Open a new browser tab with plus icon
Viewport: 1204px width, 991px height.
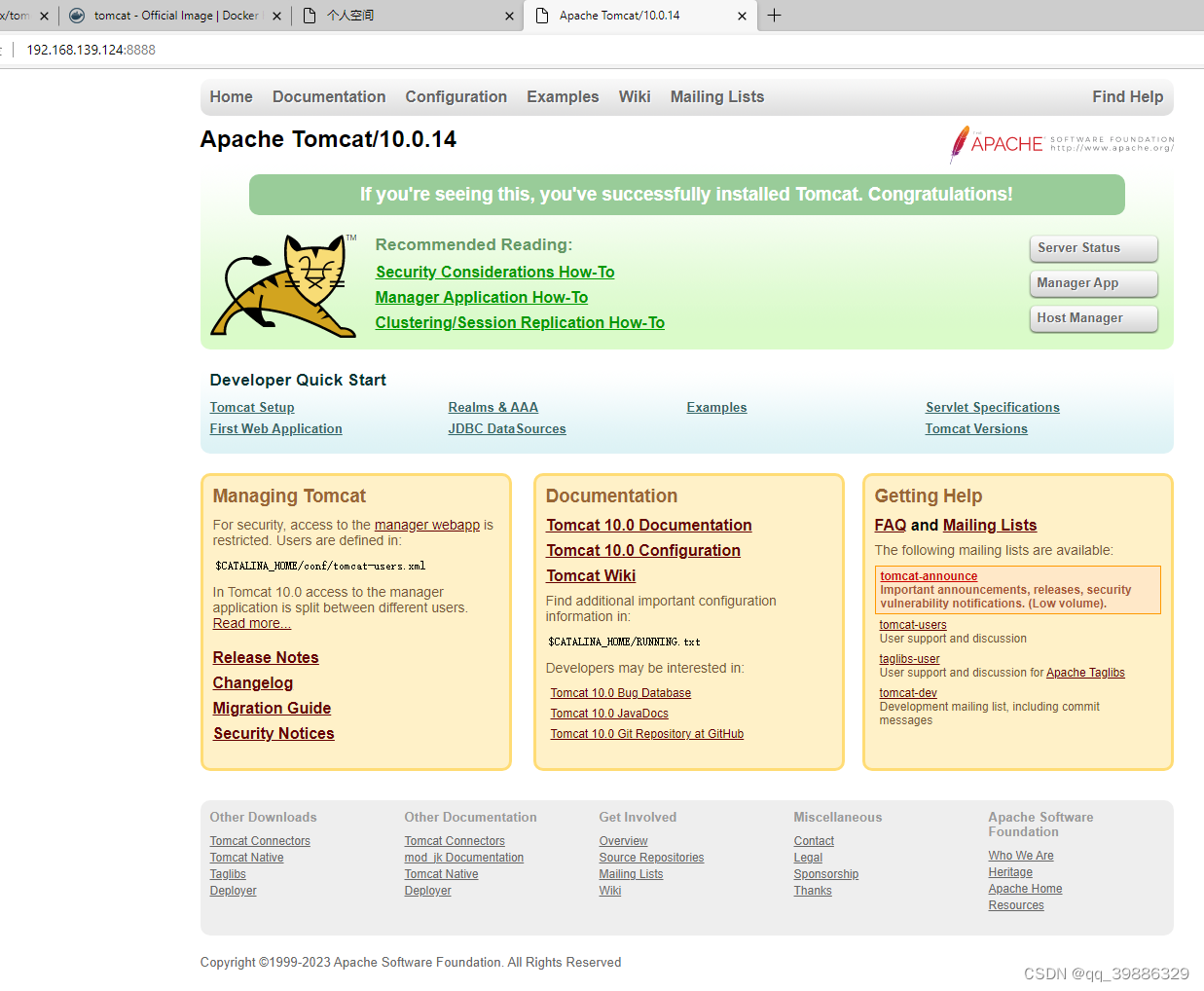pos(775,16)
